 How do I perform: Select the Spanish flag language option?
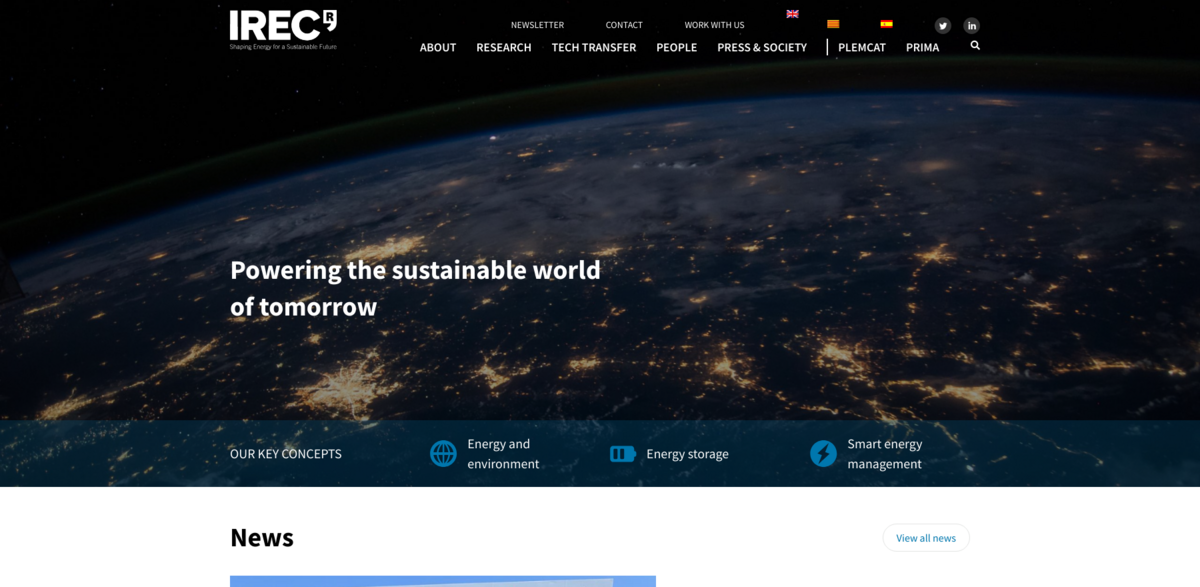(x=886, y=22)
